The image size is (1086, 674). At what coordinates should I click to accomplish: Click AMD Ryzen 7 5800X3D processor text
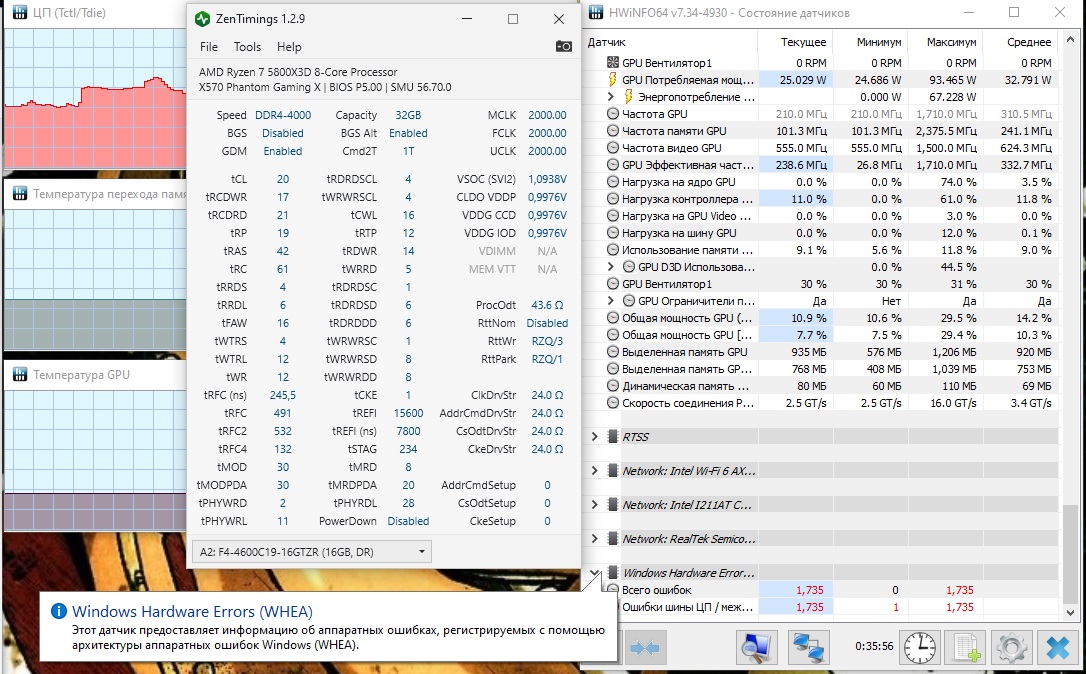pos(298,71)
